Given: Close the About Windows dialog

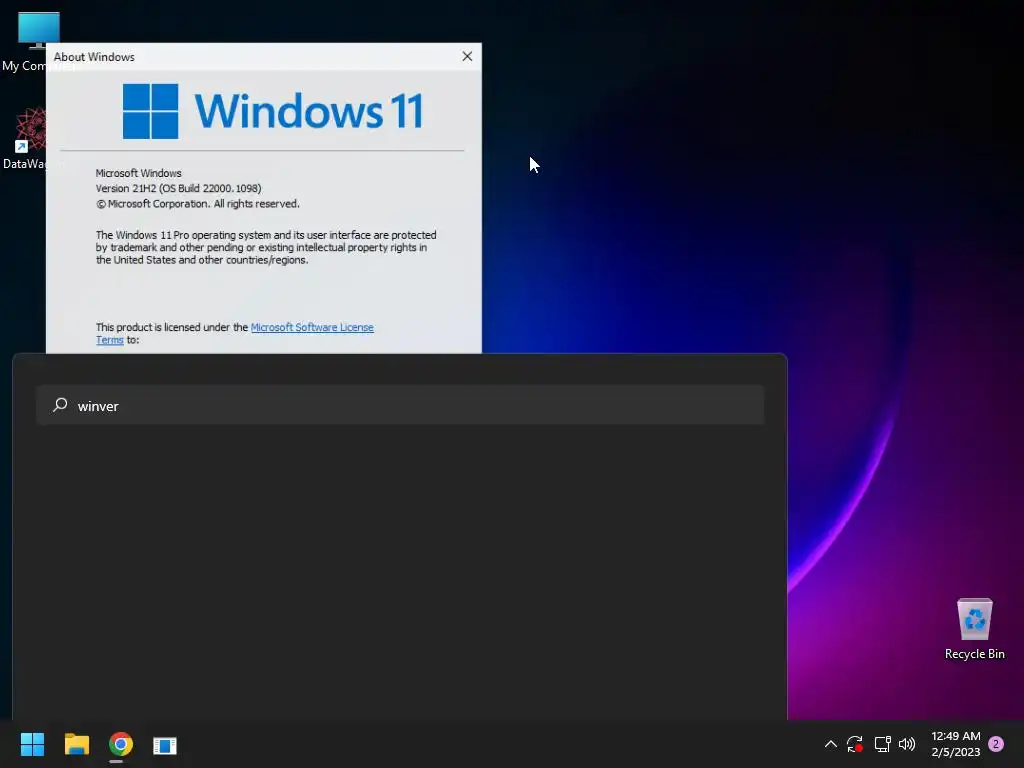Looking at the screenshot, I should [x=467, y=56].
